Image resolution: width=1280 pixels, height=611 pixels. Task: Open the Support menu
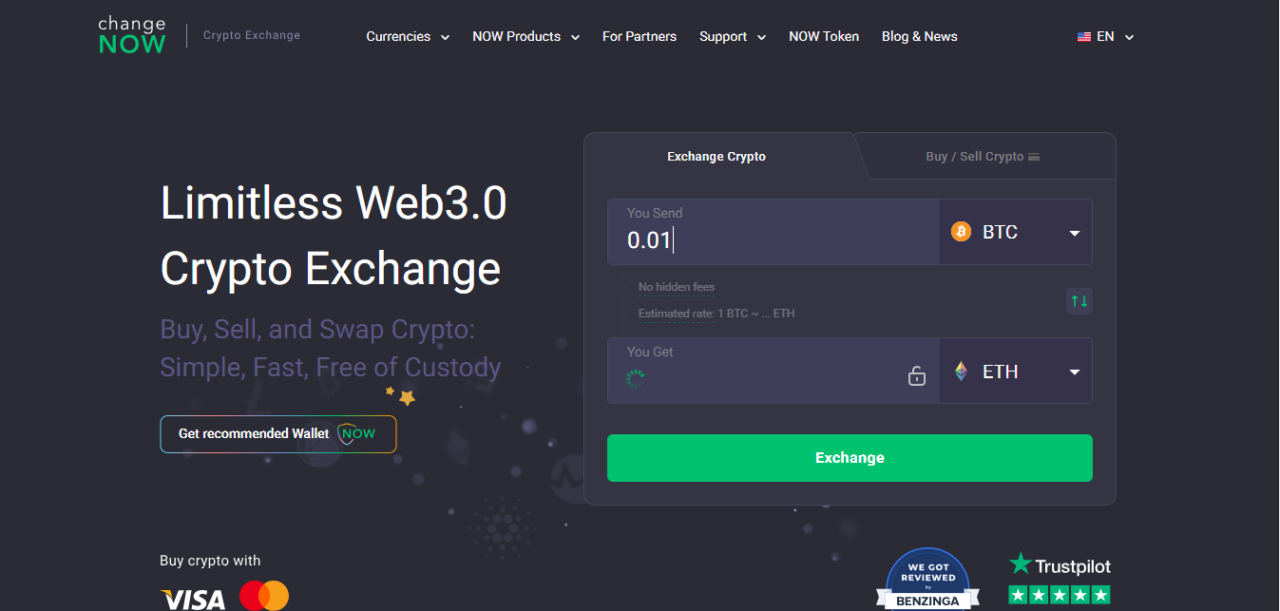731,36
